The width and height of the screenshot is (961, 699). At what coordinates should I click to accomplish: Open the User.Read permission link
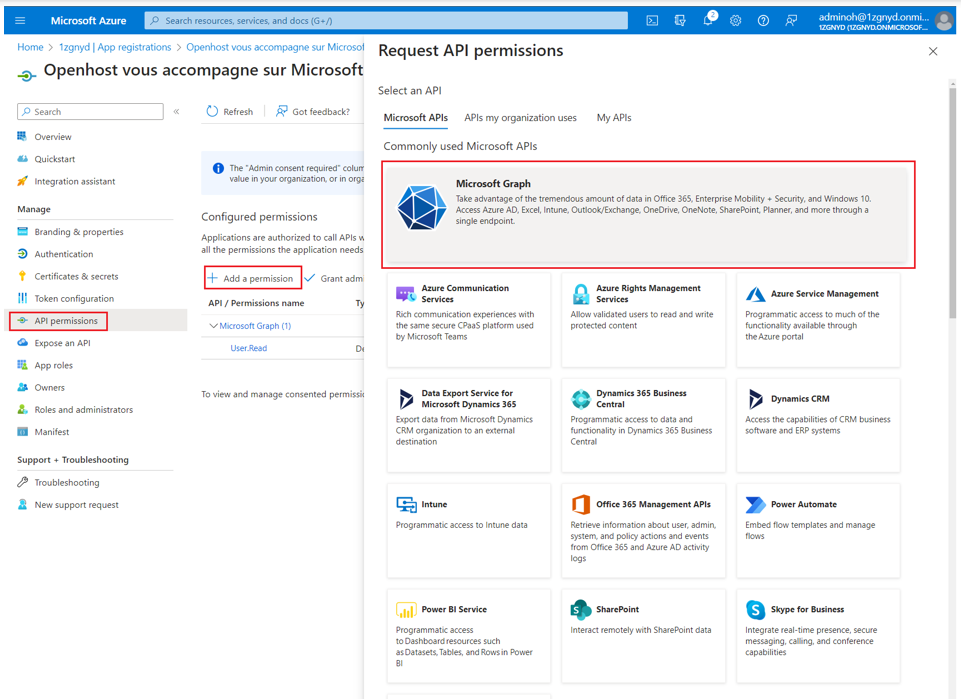coord(248,348)
